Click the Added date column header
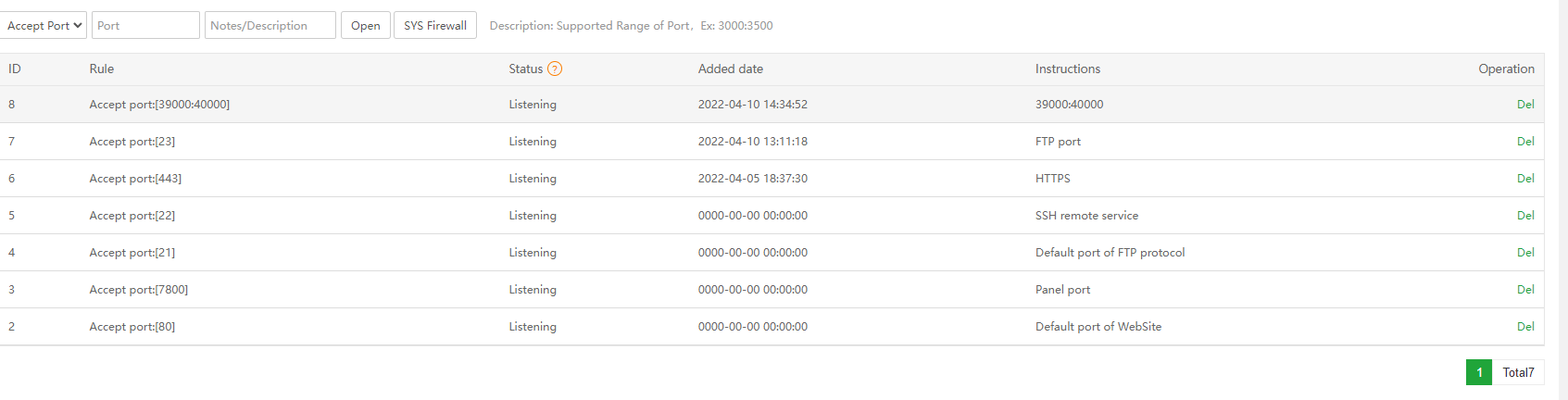 [730, 69]
